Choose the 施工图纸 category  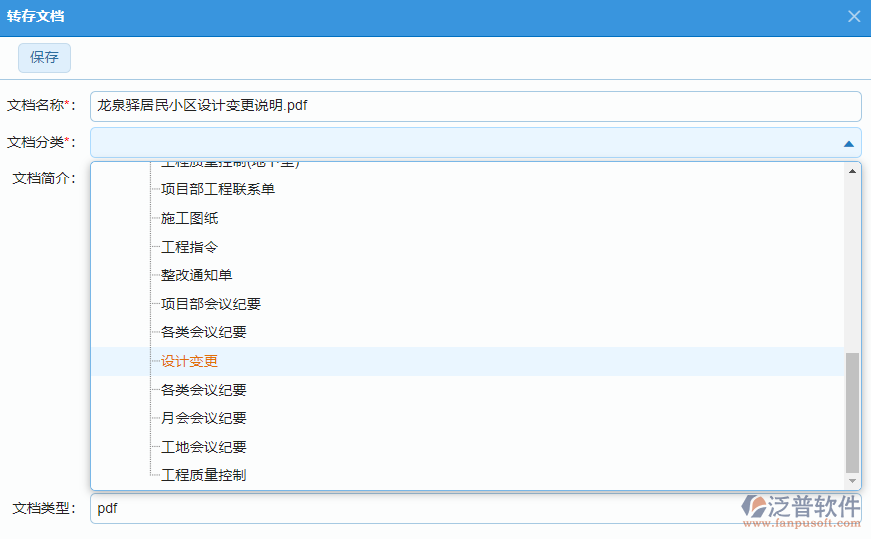point(189,218)
